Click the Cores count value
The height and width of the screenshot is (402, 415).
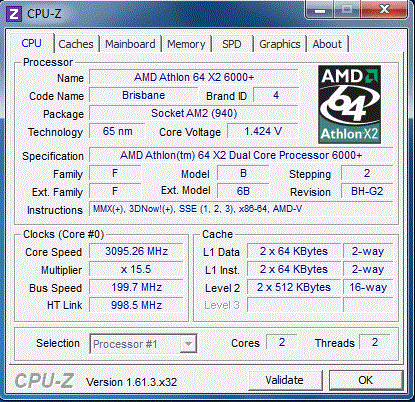[282, 342]
